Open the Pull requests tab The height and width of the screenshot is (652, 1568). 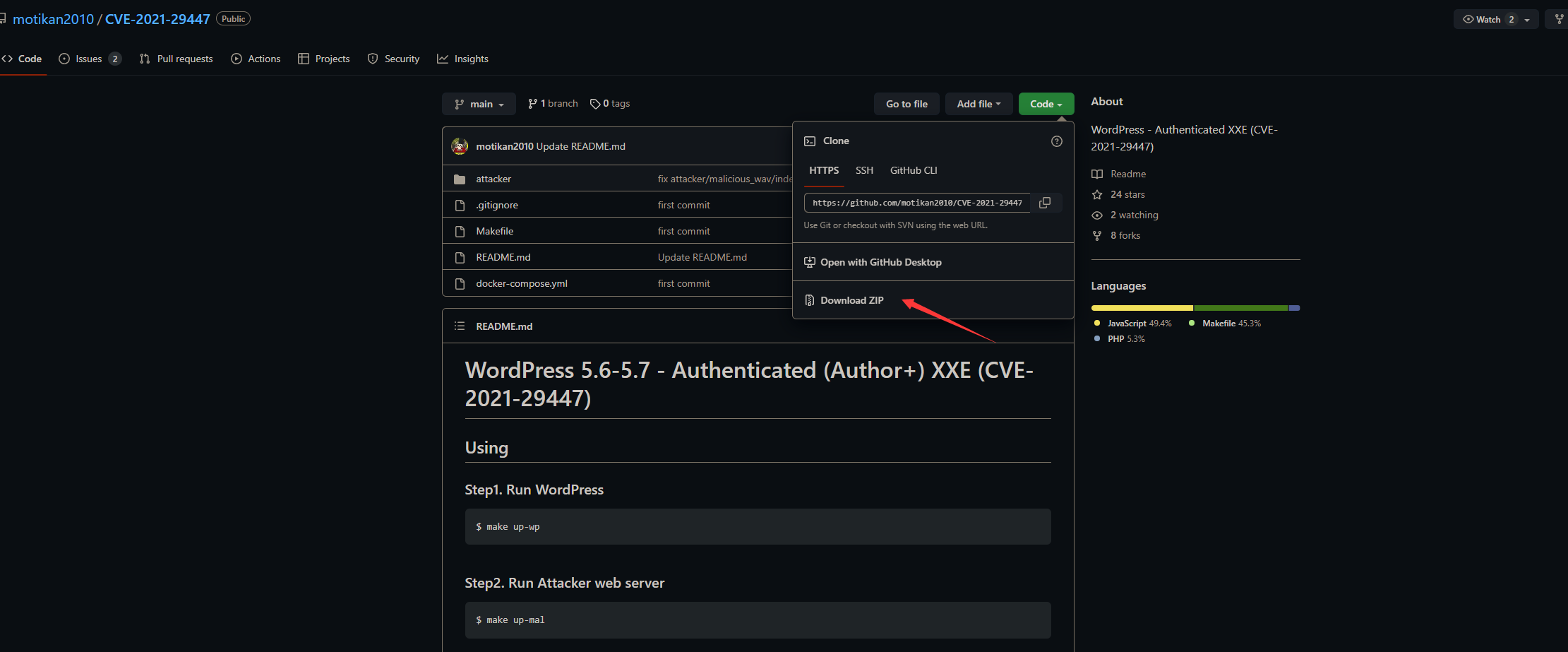point(176,59)
